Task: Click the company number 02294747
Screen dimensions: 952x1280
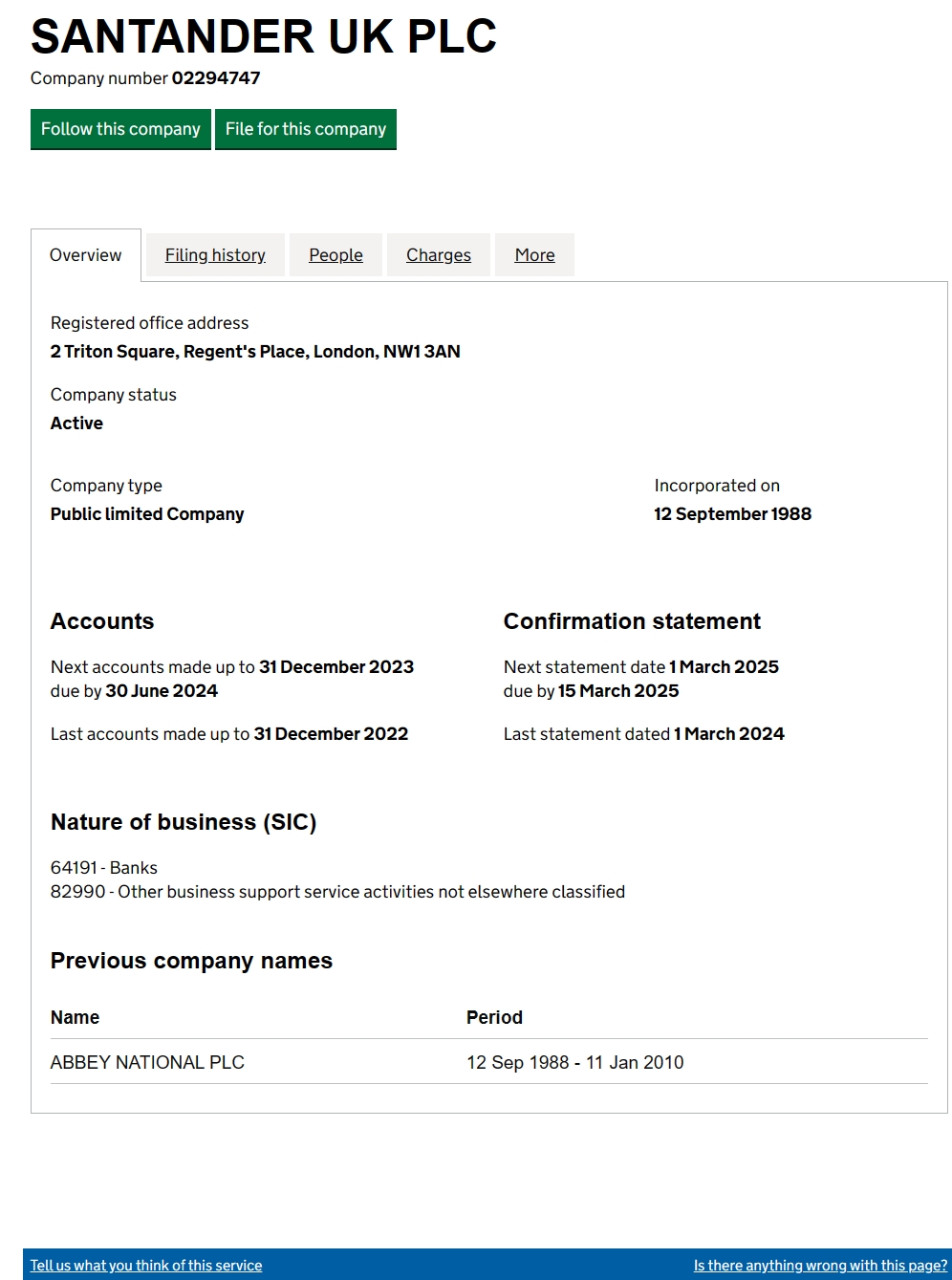Action: coord(216,78)
